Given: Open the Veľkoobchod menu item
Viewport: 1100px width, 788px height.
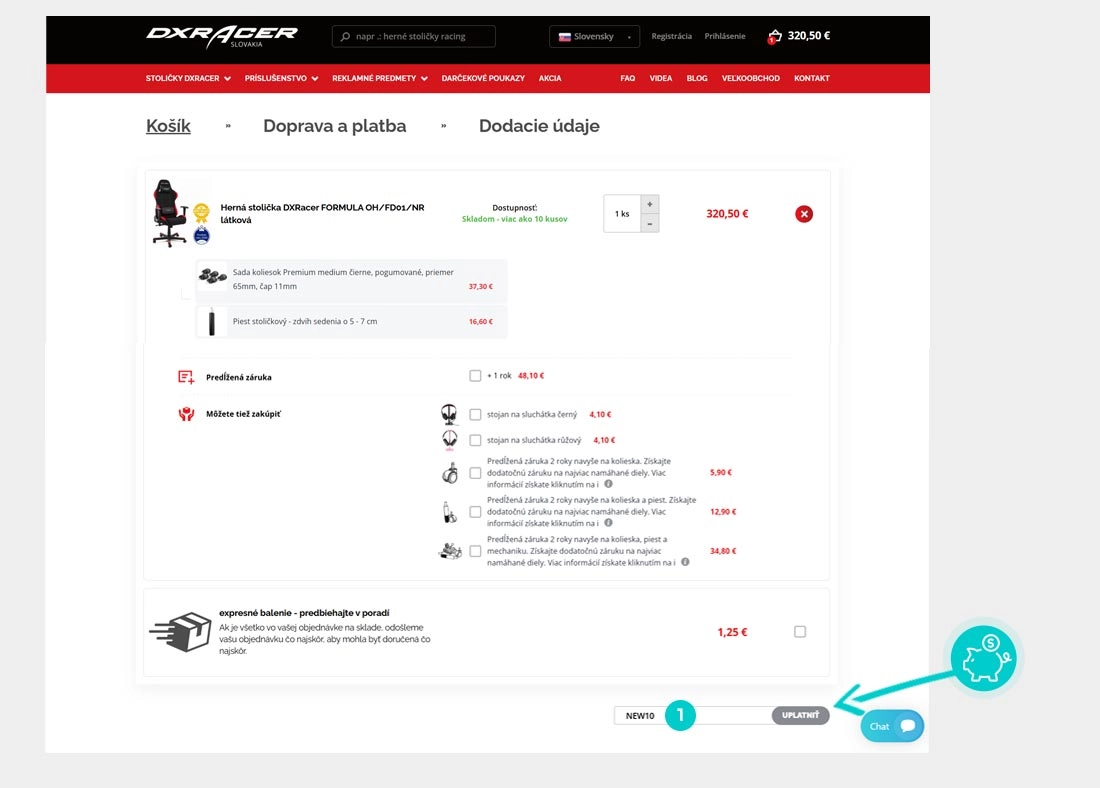Looking at the screenshot, I should pyautogui.click(x=751, y=79).
